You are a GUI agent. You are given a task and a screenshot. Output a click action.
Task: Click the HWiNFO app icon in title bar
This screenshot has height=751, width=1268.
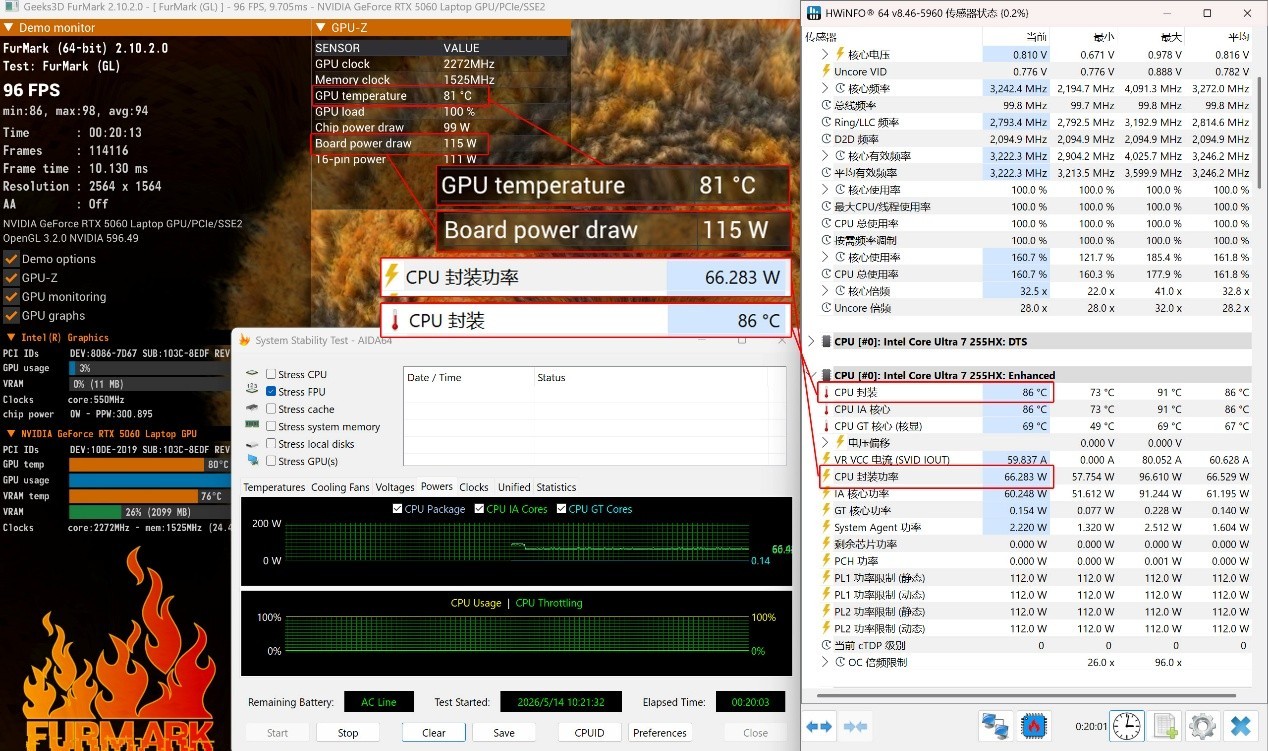815,14
